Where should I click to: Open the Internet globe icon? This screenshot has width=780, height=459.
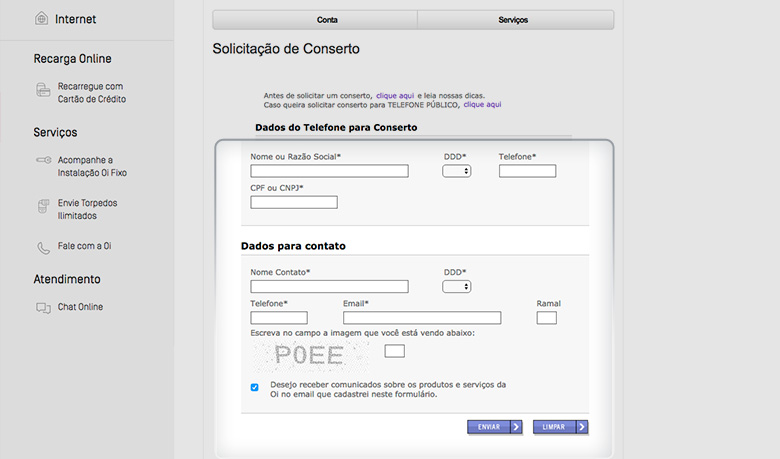(41, 19)
